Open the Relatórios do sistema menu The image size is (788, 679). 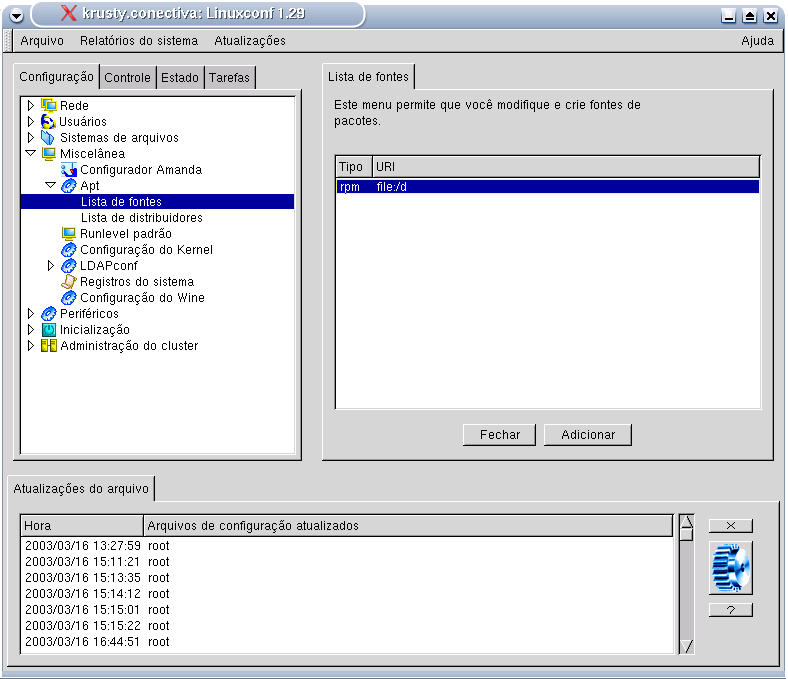tap(139, 41)
